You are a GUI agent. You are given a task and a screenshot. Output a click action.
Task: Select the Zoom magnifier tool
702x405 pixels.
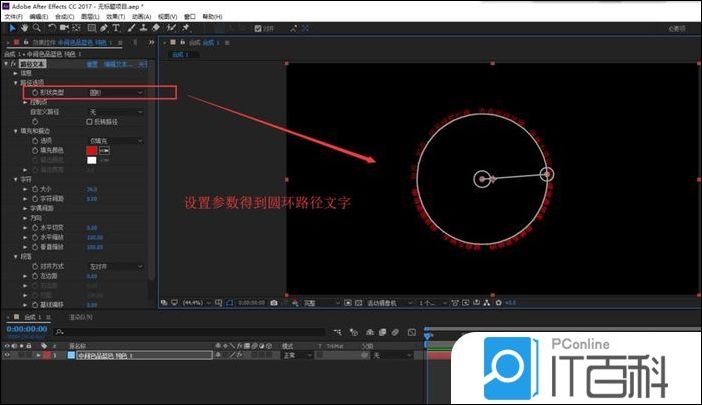point(37,28)
